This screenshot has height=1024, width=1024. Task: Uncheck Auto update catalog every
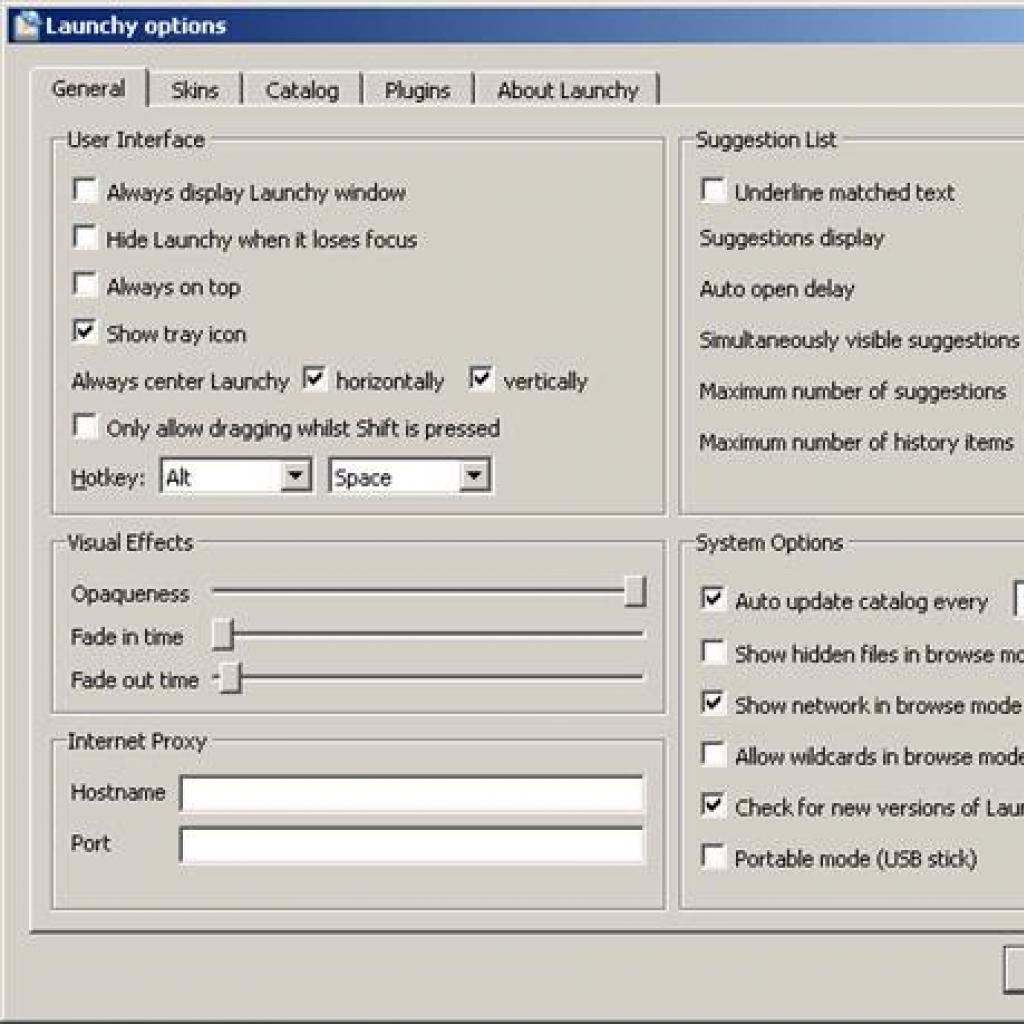tap(713, 599)
